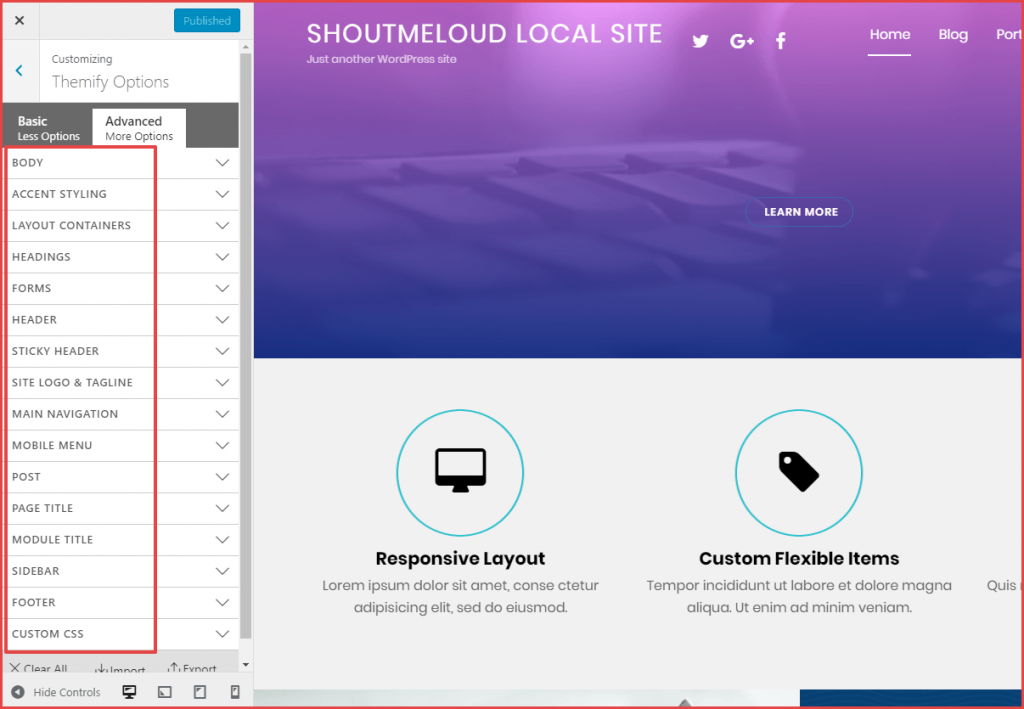
Task: Switch preview to landscape tablet
Action: coord(165,692)
